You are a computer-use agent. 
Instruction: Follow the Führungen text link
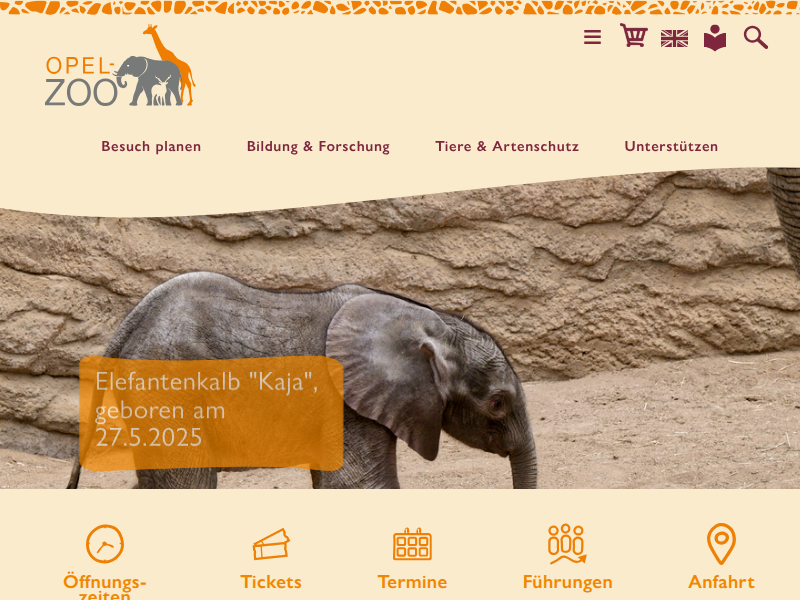(567, 582)
